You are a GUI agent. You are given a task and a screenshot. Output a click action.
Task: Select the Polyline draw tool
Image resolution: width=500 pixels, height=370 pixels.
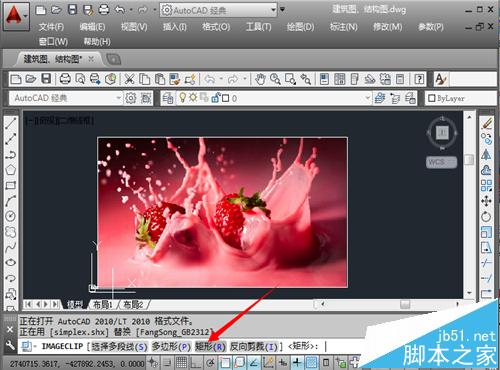tap(11, 155)
